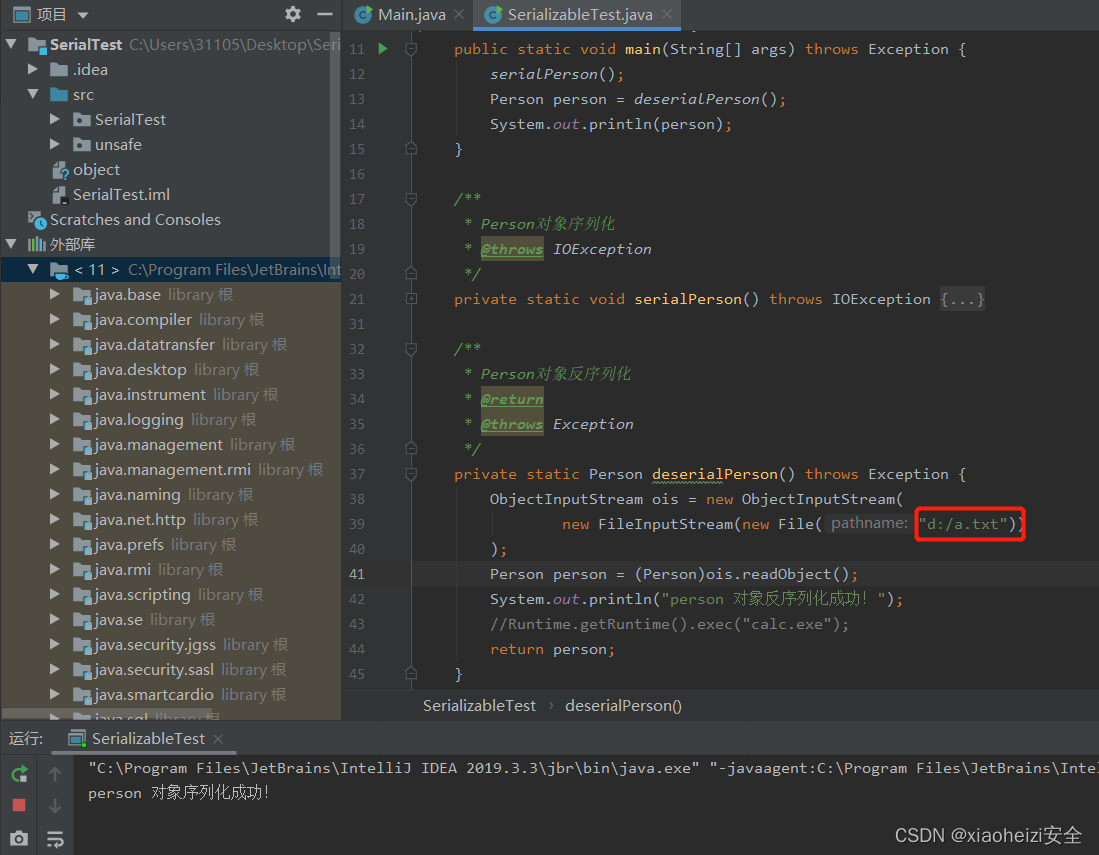
Task: Click the java.net.http library folder icon
Action: click(x=83, y=520)
